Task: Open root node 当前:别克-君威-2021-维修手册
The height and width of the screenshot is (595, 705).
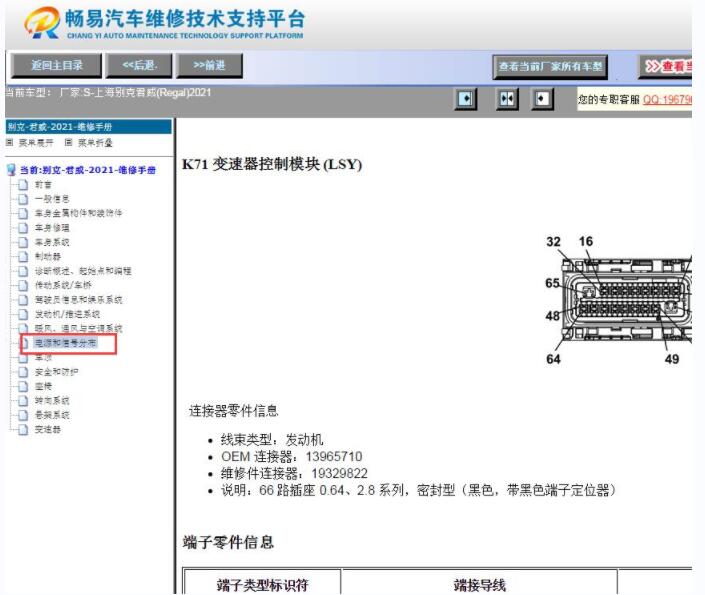Action: tap(88, 170)
